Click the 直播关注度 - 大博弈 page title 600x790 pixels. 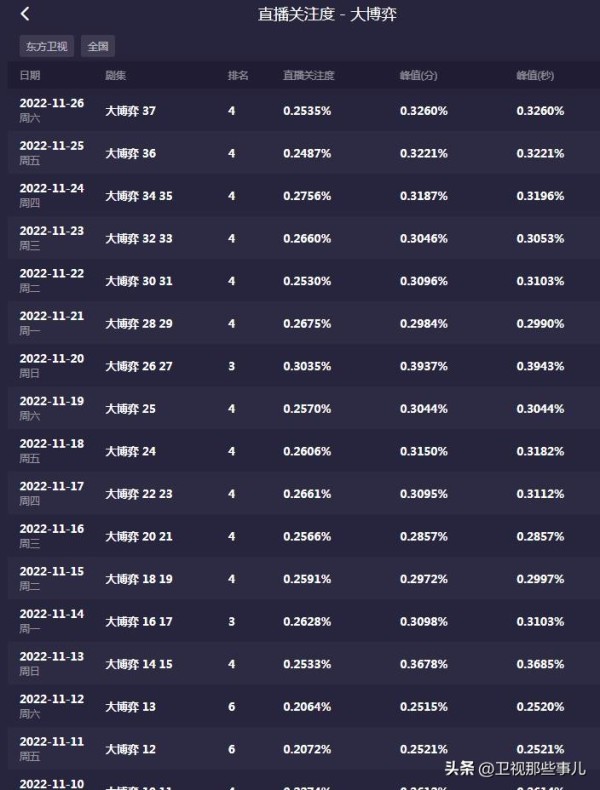pos(327,14)
